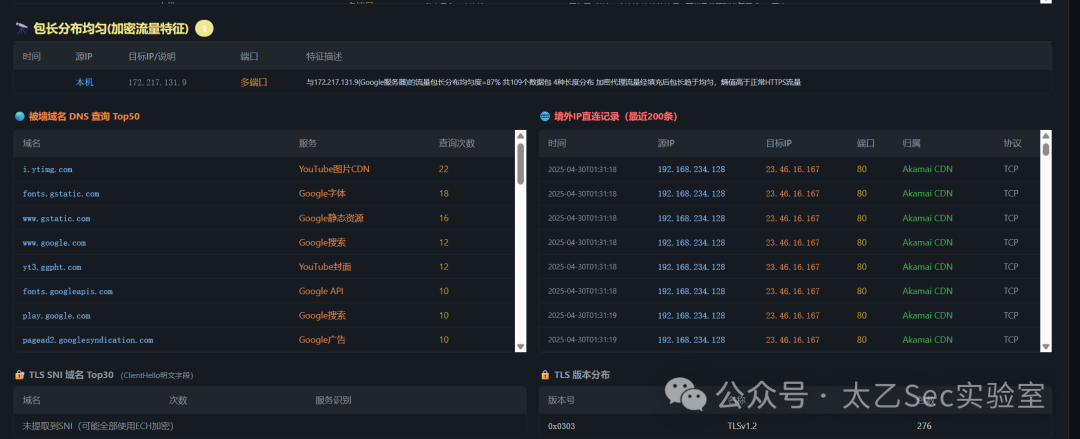
Task: Click the 次数 header in the SNI table
Action: (178, 400)
